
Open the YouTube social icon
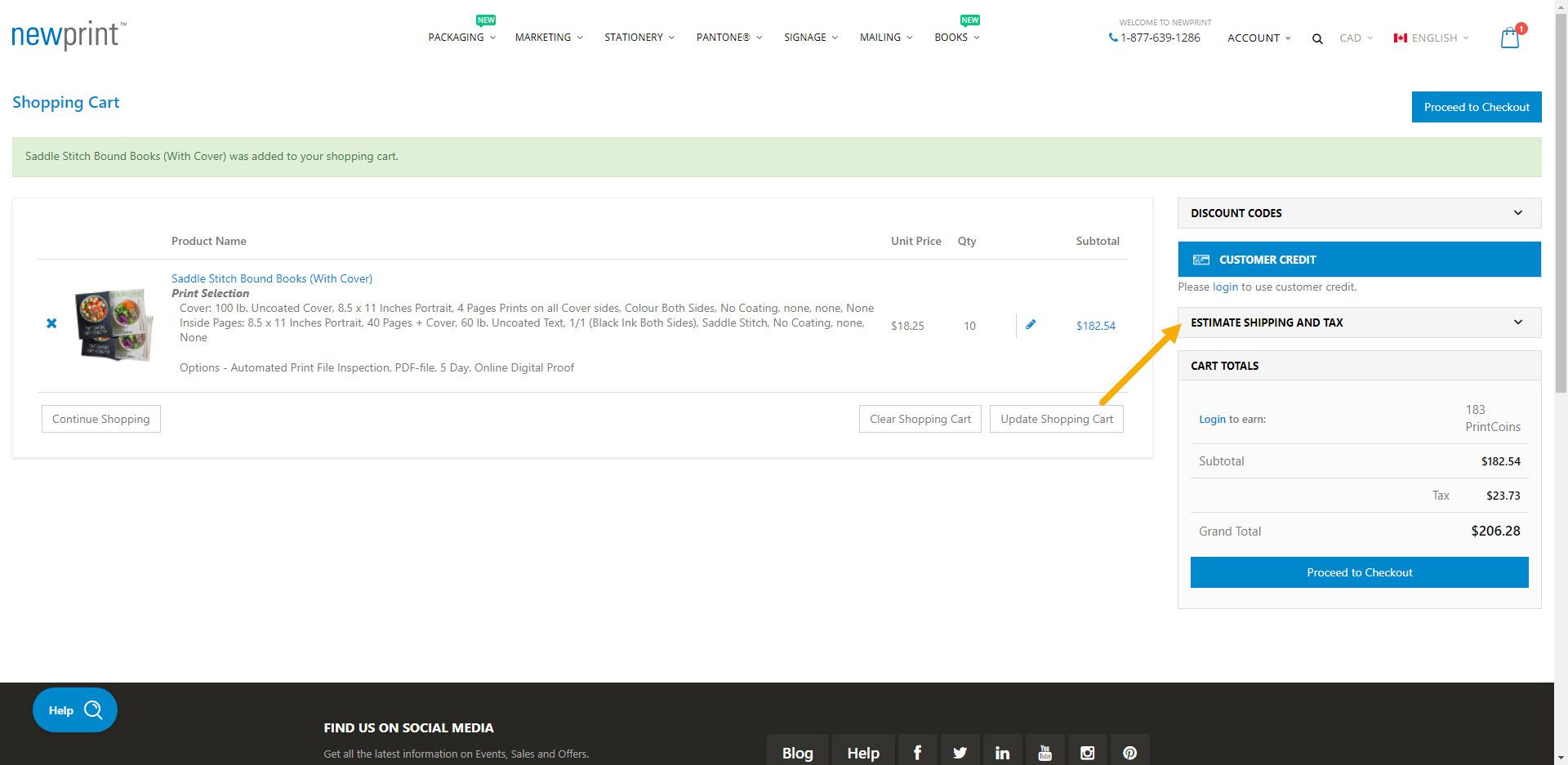tap(1045, 750)
